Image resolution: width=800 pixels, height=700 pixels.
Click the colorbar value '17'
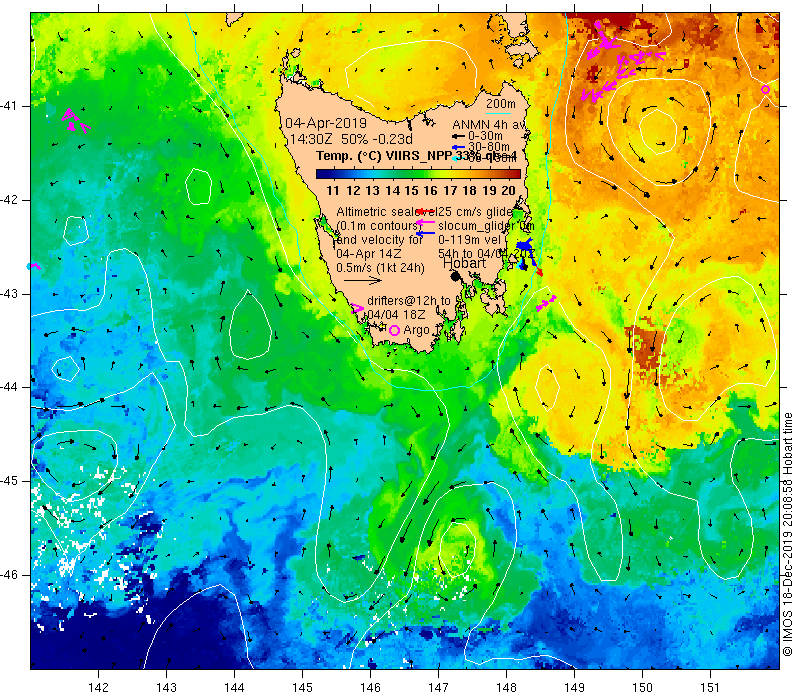pos(450,191)
